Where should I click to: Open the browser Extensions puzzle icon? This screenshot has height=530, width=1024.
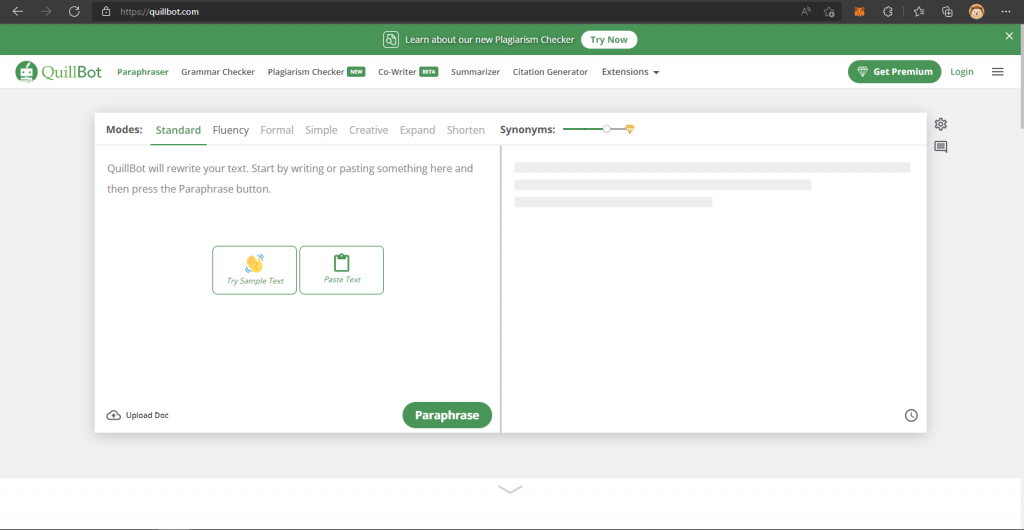(x=888, y=11)
